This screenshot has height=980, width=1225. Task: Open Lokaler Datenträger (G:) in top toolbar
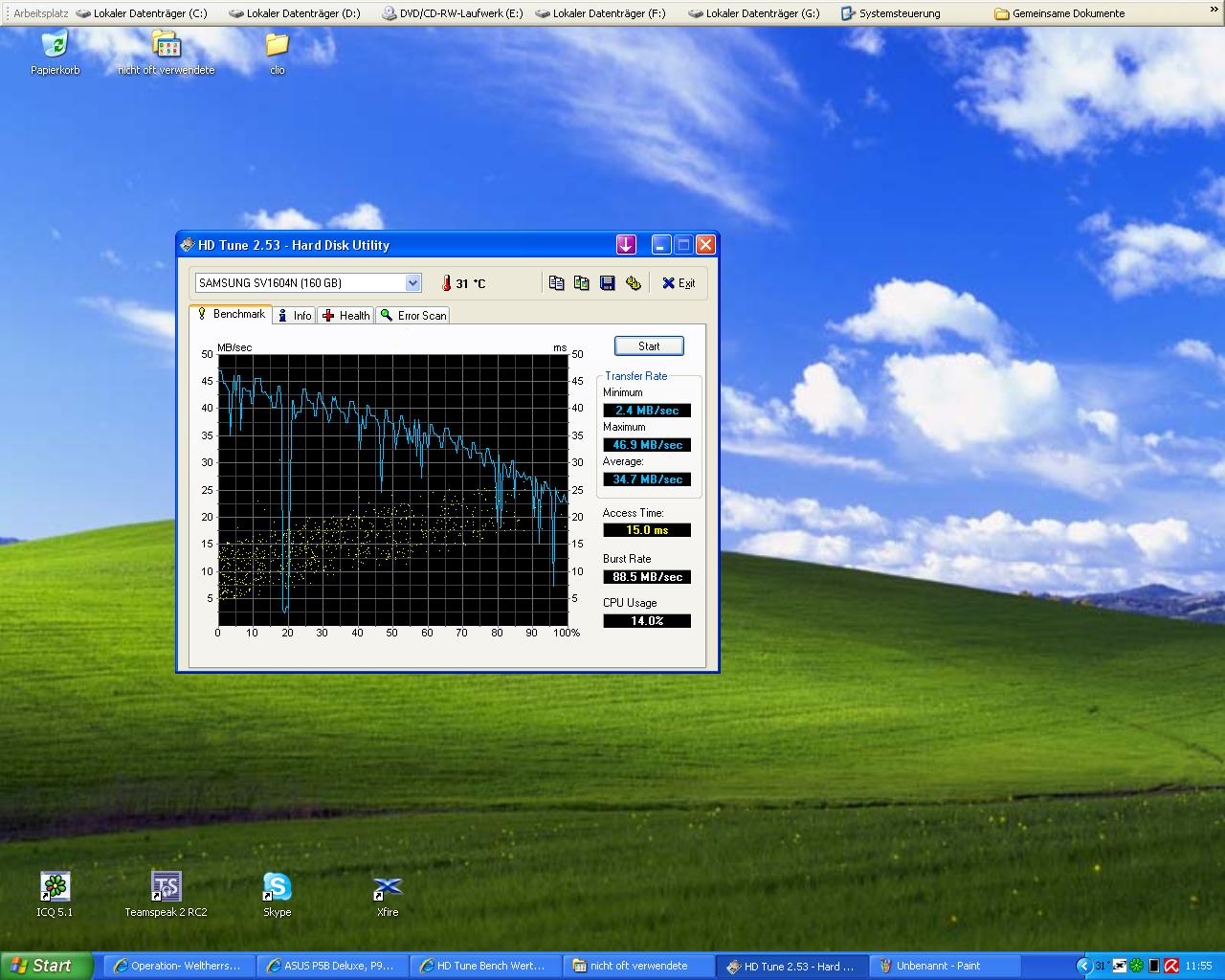[753, 13]
